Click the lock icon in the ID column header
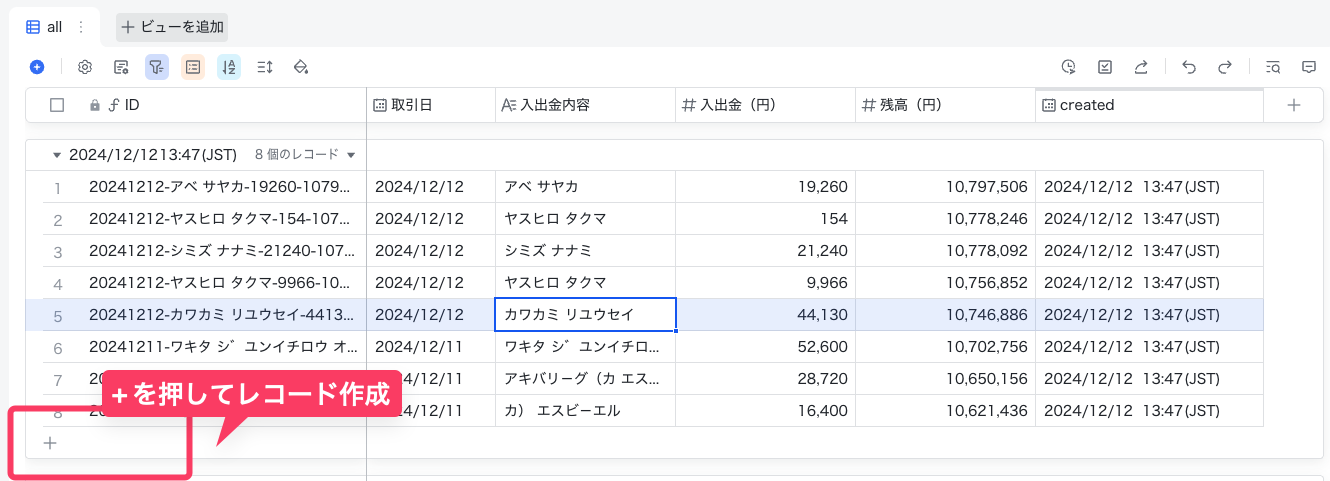This screenshot has height=481, width=1330. (95, 105)
